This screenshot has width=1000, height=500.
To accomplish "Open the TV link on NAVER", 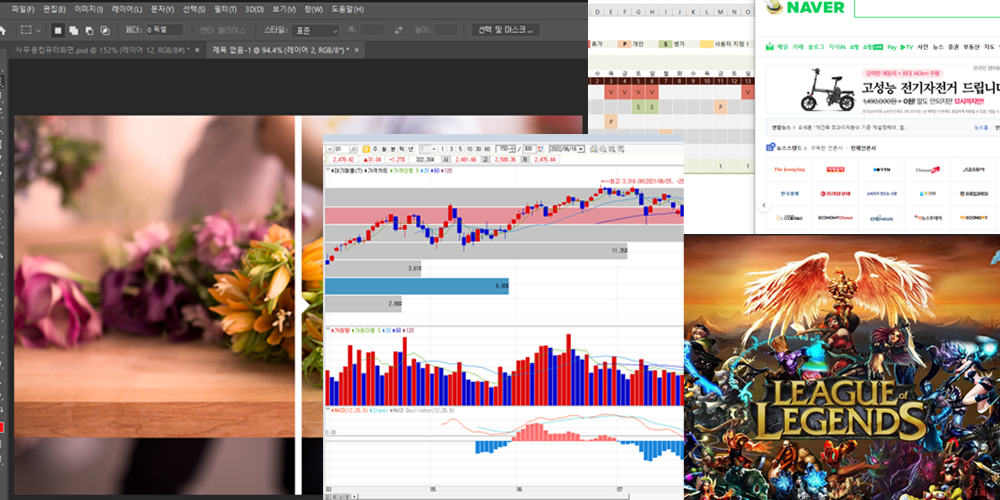I will 907,47.
